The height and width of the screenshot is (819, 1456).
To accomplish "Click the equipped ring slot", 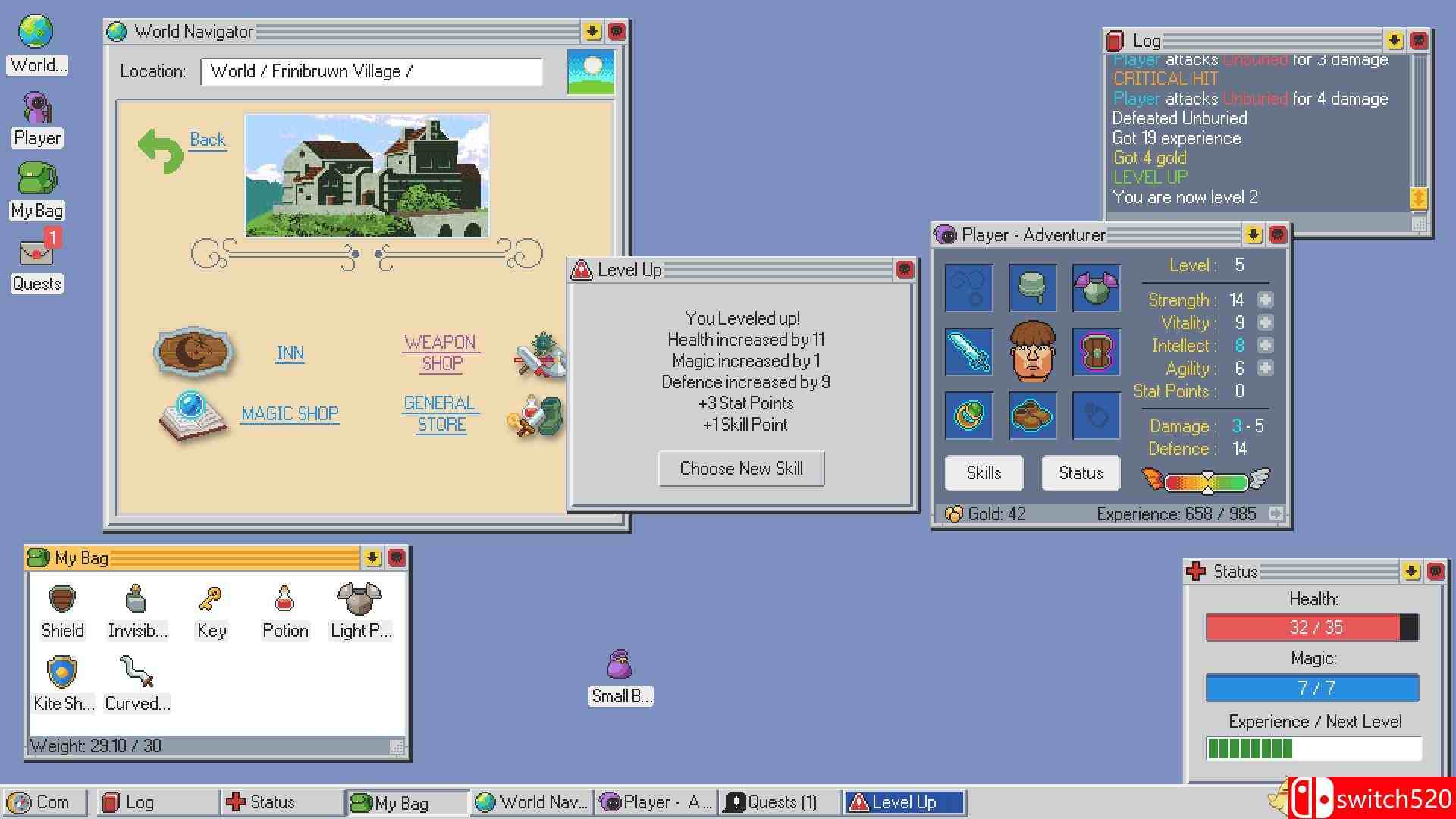I will [x=968, y=416].
